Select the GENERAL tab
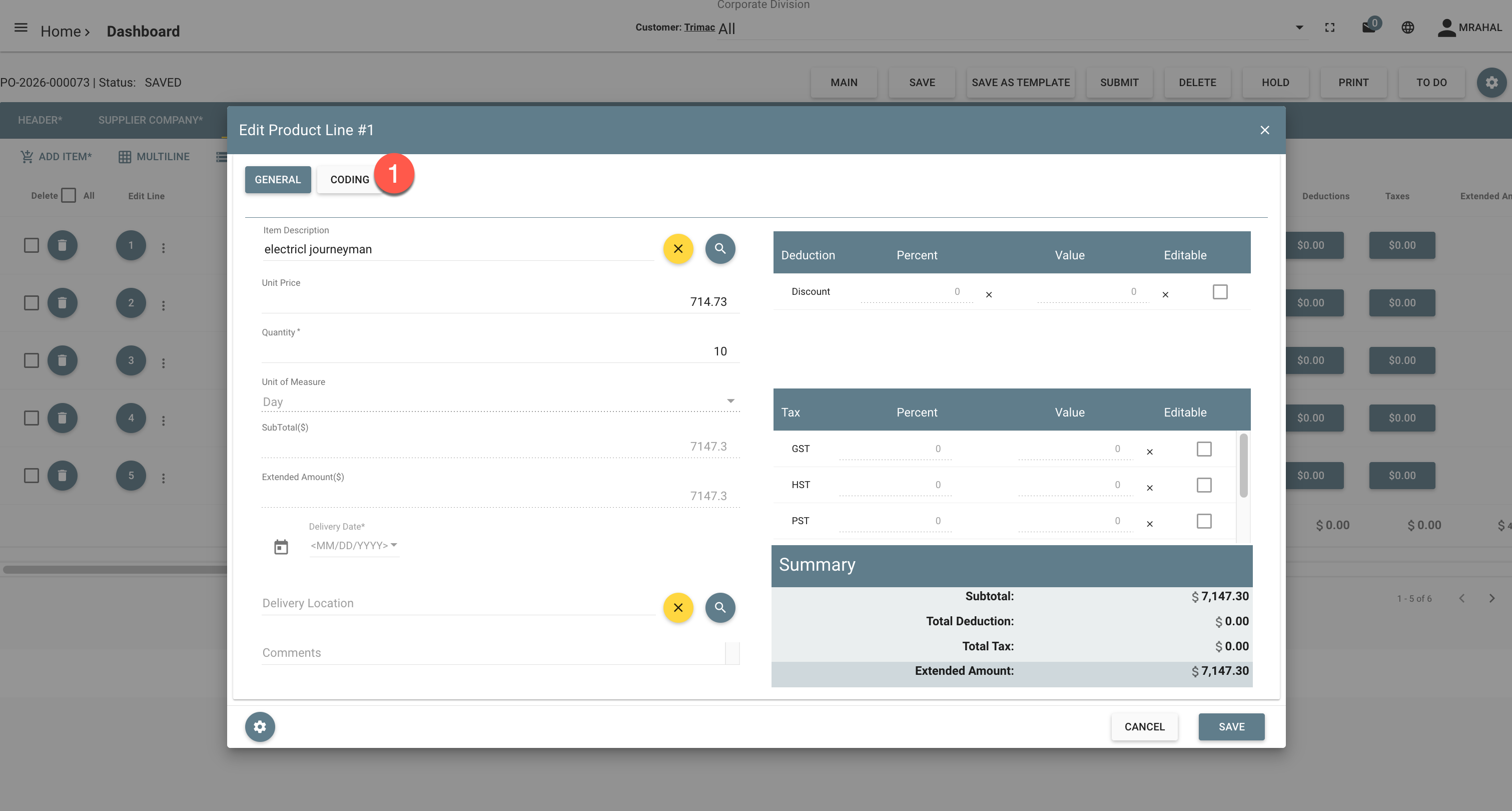This screenshot has height=811, width=1512. (x=278, y=180)
